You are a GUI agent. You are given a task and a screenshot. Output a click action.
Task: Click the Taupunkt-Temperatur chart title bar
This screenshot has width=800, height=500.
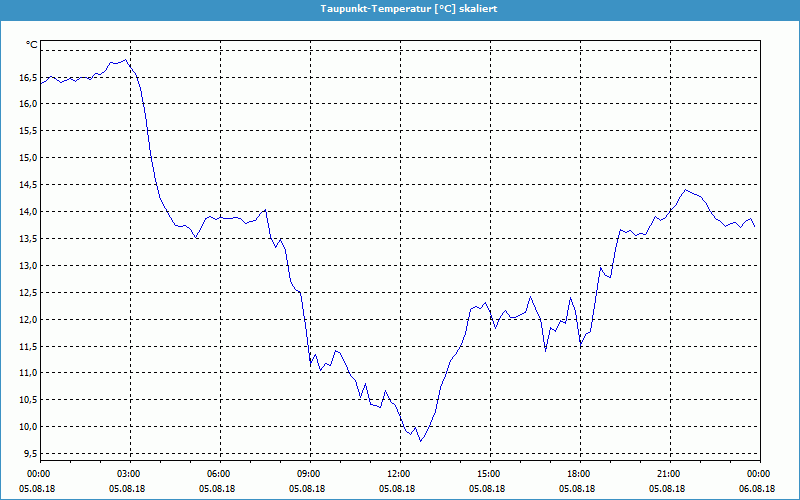tap(400, 8)
